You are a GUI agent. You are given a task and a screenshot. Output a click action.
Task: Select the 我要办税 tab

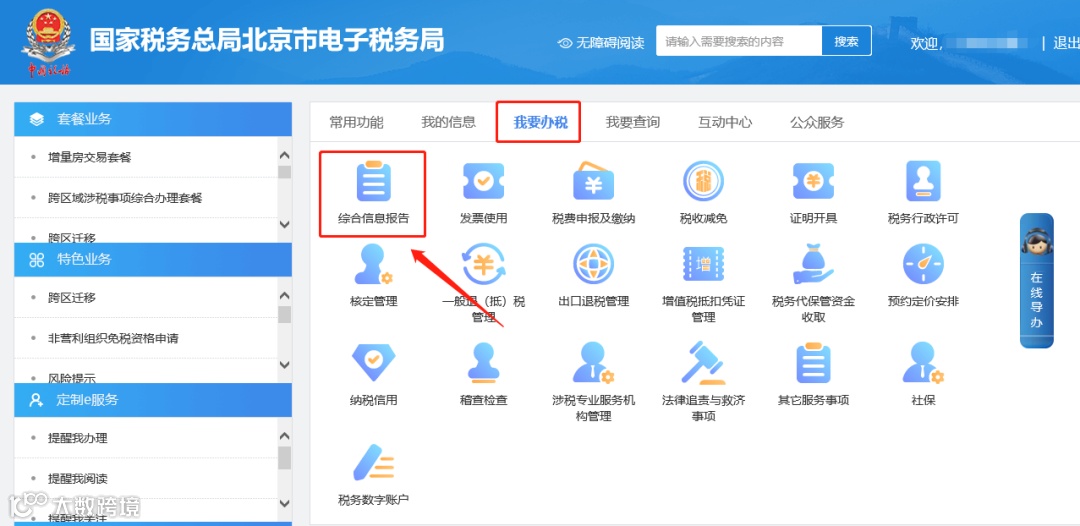tap(540, 123)
